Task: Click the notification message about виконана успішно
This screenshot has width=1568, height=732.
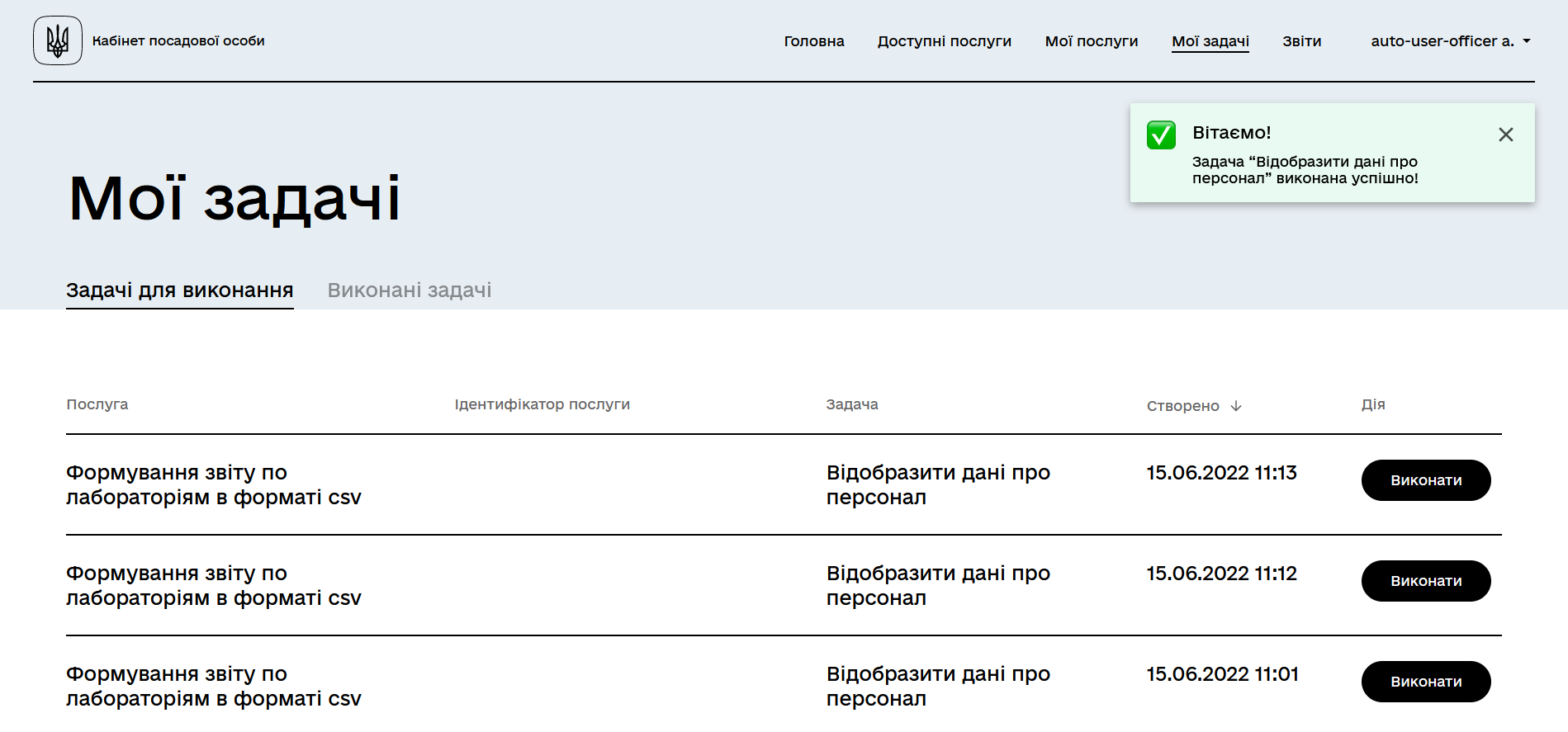Action: pyautogui.click(x=1305, y=170)
